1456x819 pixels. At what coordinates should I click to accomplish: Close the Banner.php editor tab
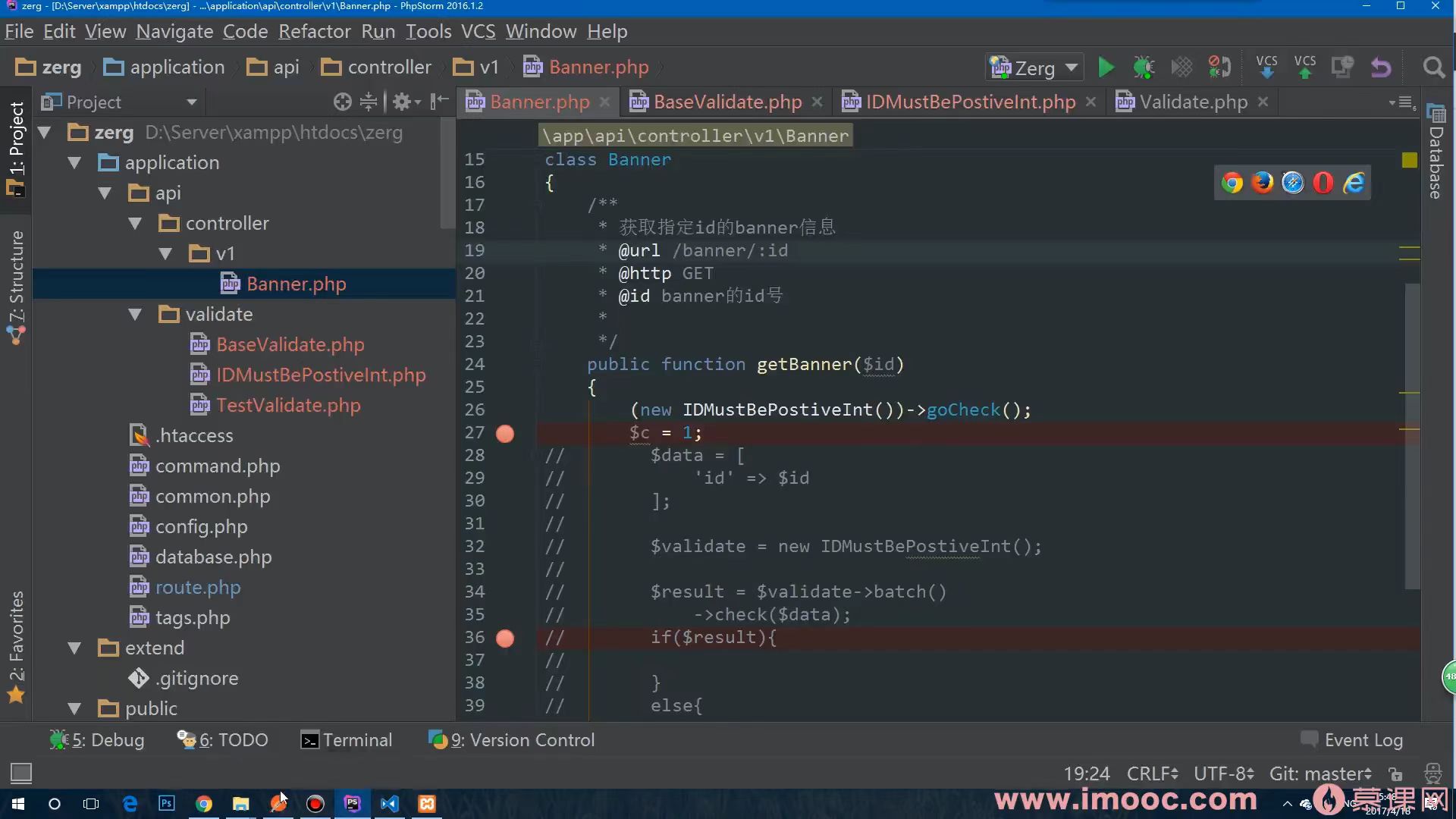[604, 102]
